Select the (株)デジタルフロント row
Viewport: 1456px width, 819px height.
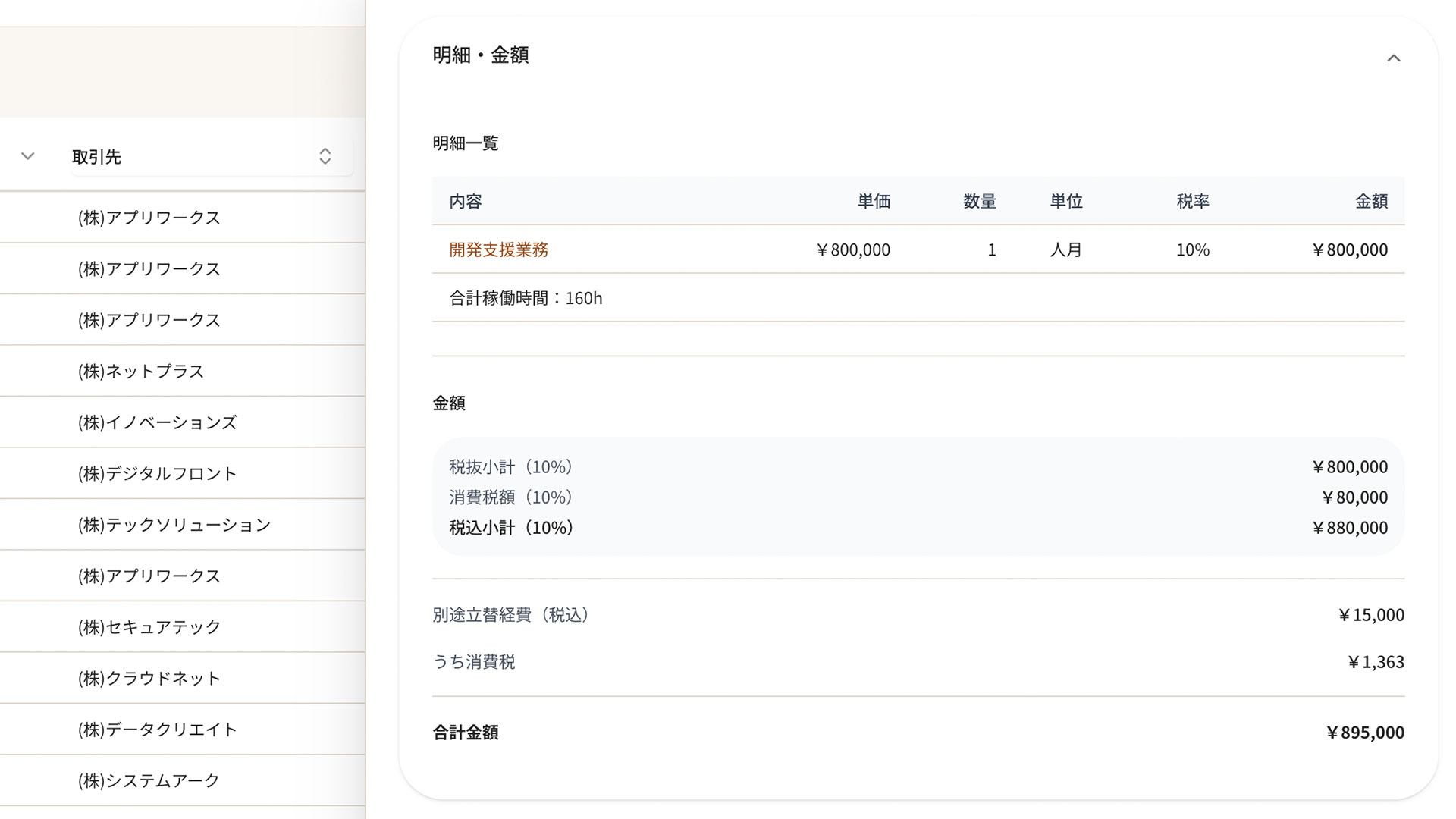point(157,473)
